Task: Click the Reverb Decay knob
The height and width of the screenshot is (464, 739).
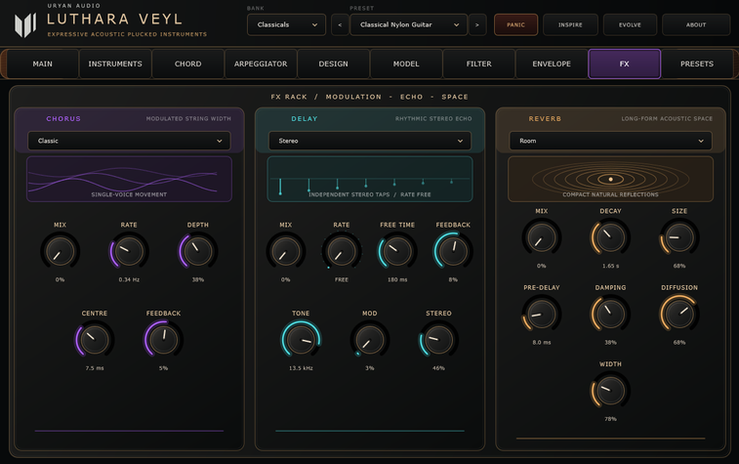Action: 610,237
